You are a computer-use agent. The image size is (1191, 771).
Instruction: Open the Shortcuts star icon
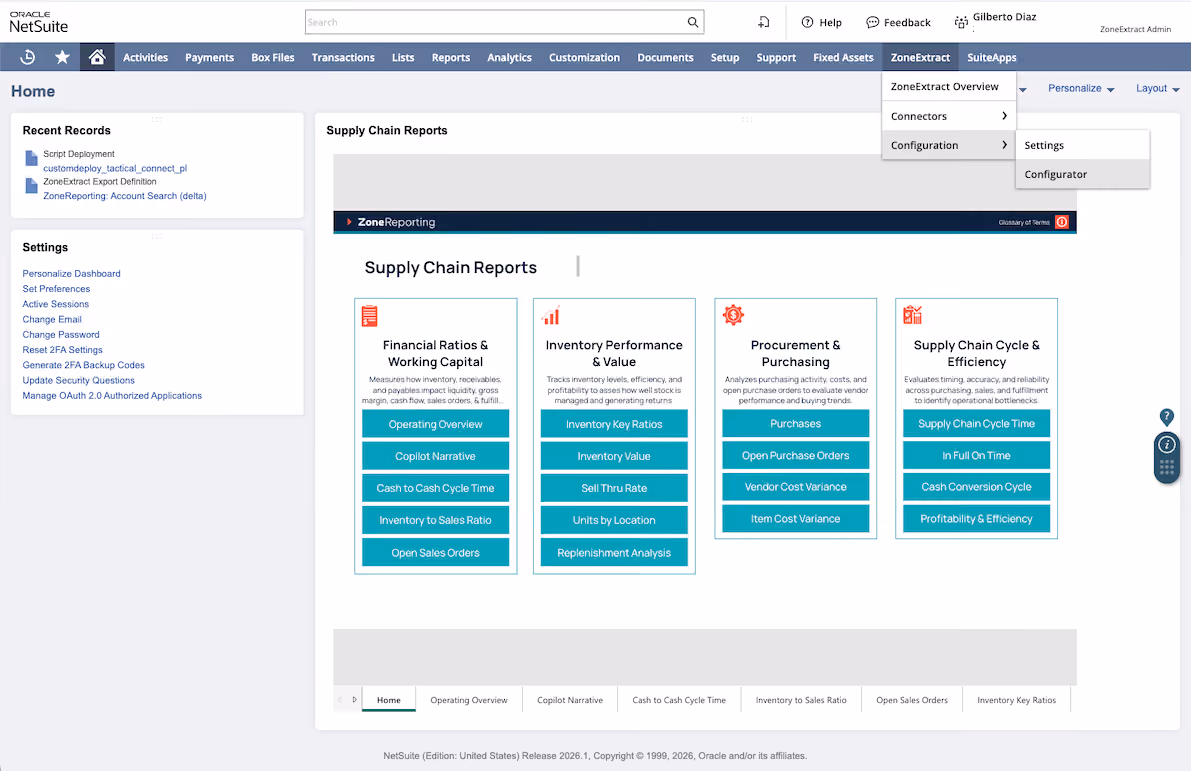pos(62,57)
